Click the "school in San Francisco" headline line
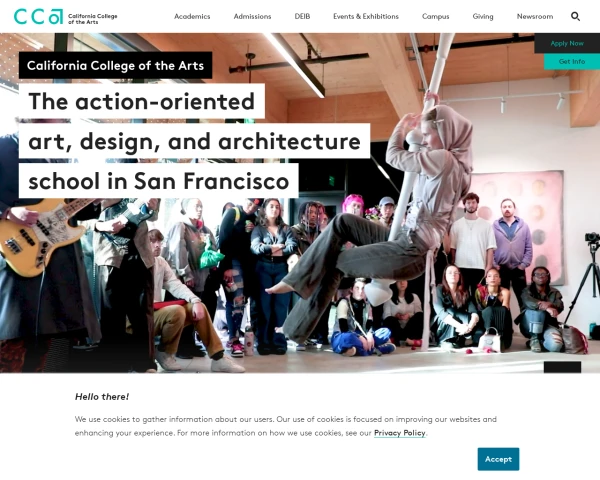This screenshot has height=480, width=600. click(x=158, y=181)
